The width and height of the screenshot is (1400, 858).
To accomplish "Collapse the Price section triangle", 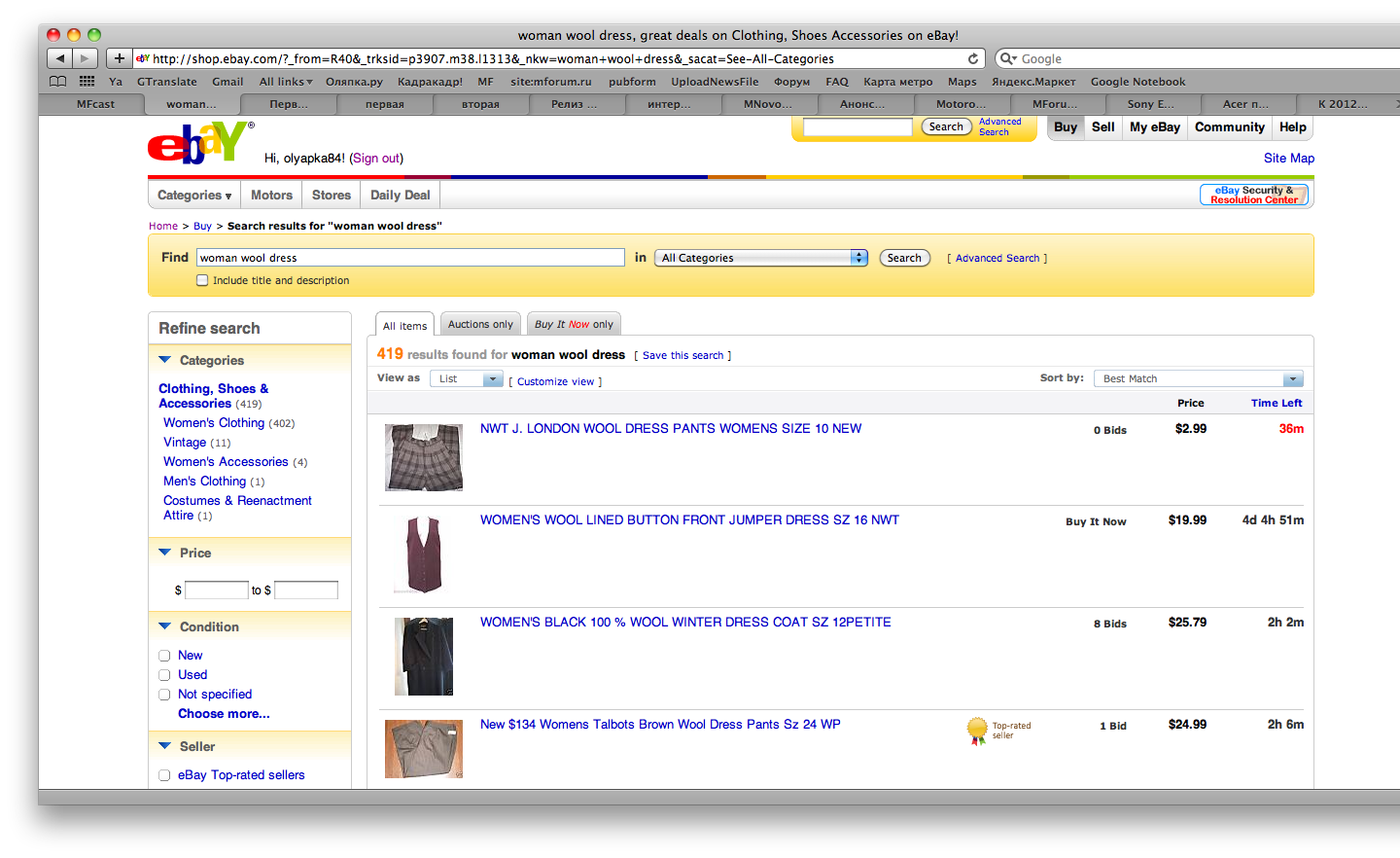I will (x=164, y=553).
